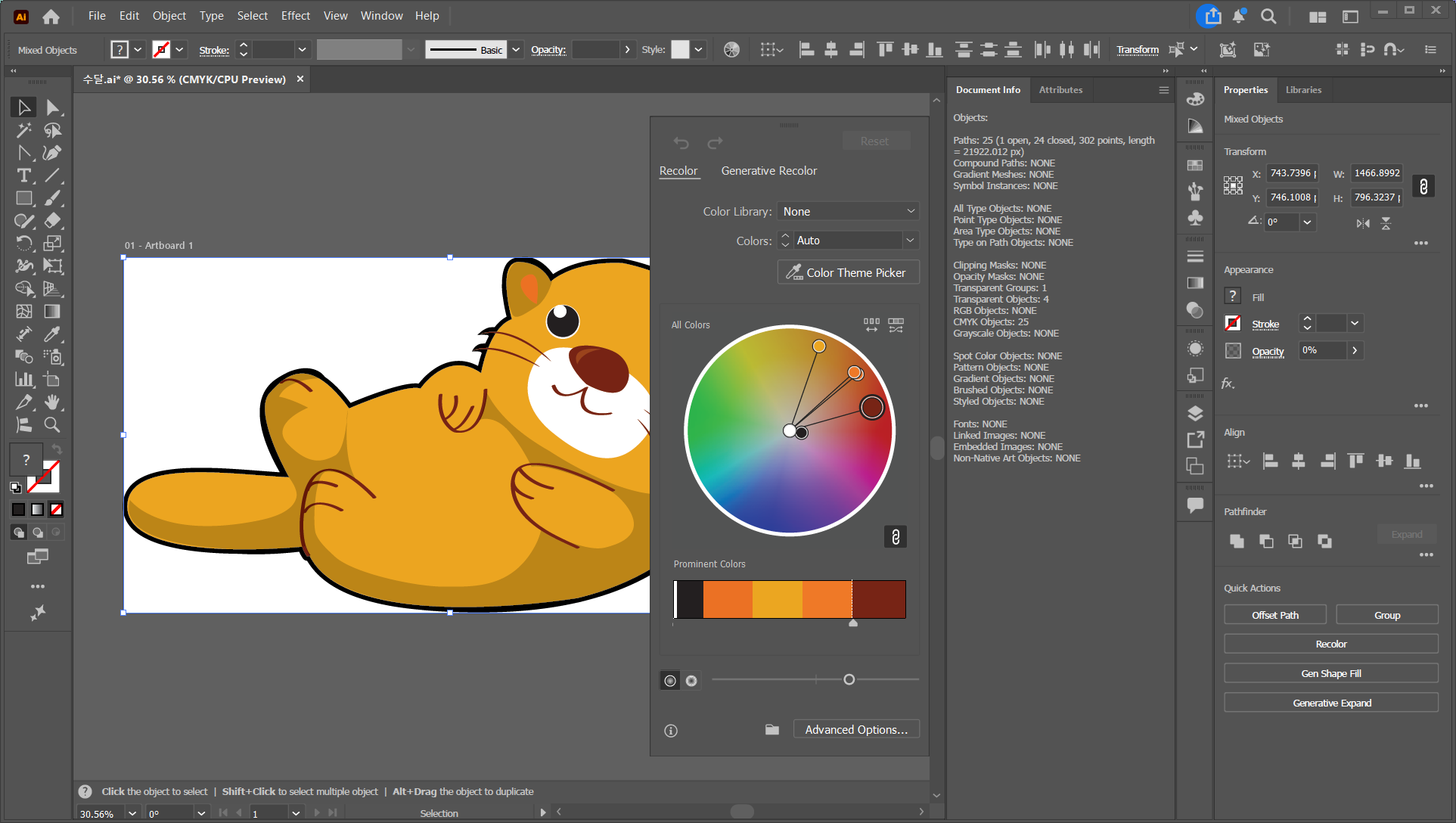Select the Magic Wand tool
The height and width of the screenshot is (823, 1456).
tap(23, 130)
